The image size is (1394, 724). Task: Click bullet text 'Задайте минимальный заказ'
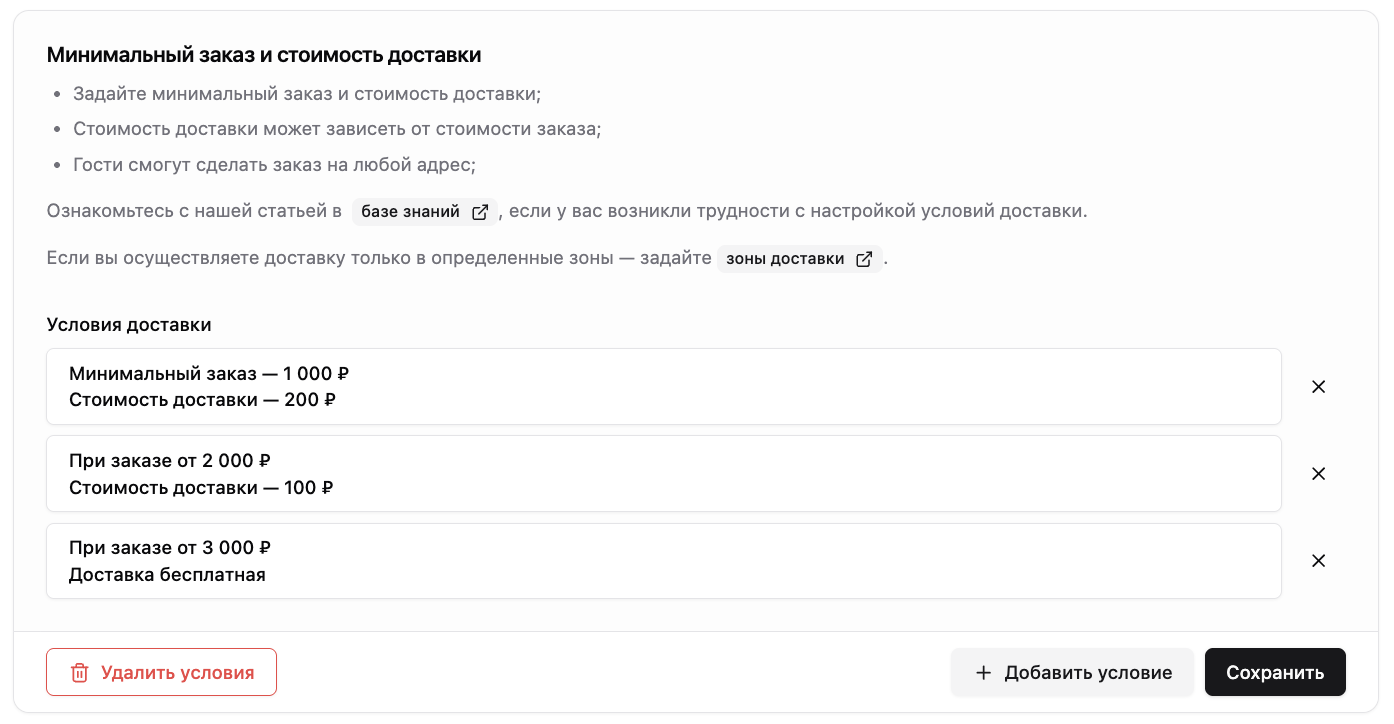coord(307,94)
